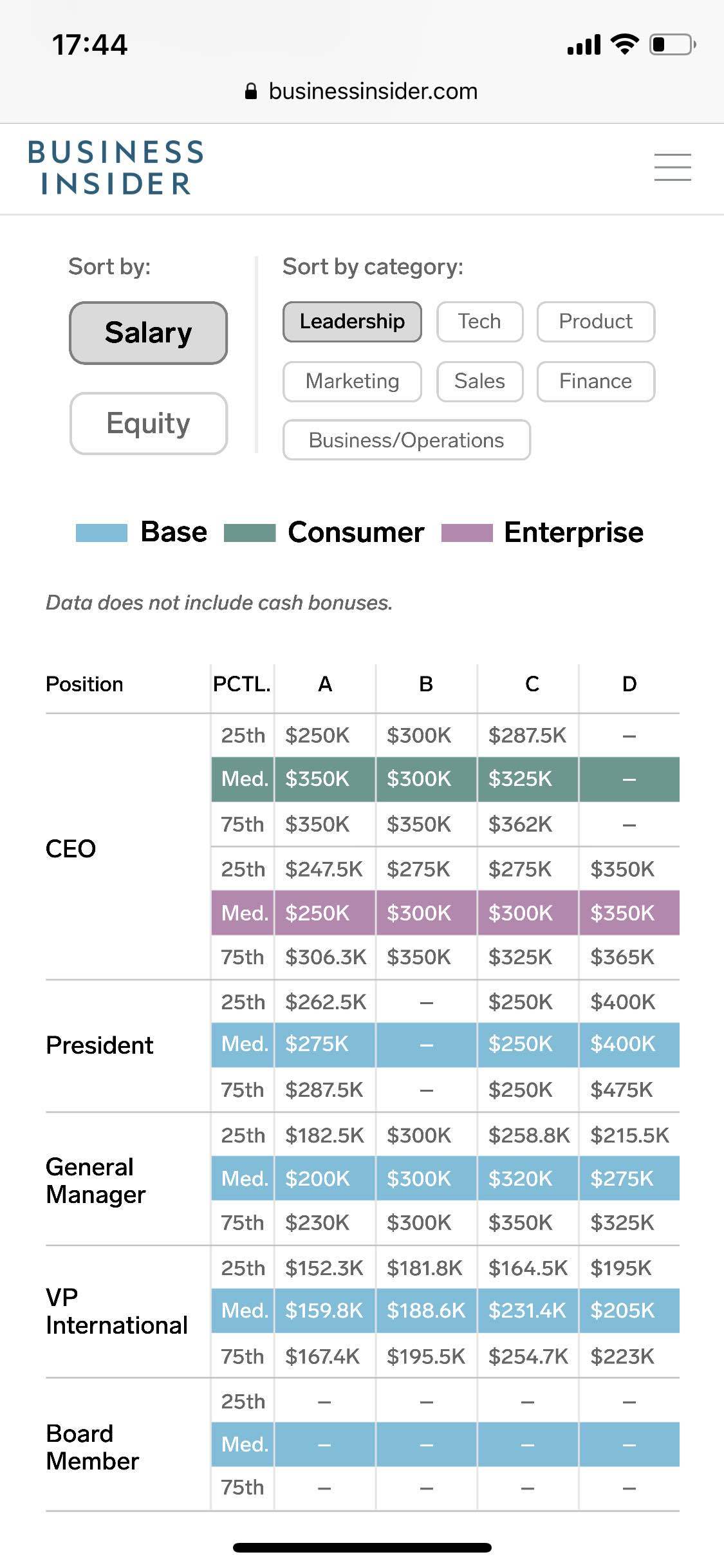Click the purple Enterprise legend swatch

pos(467,533)
